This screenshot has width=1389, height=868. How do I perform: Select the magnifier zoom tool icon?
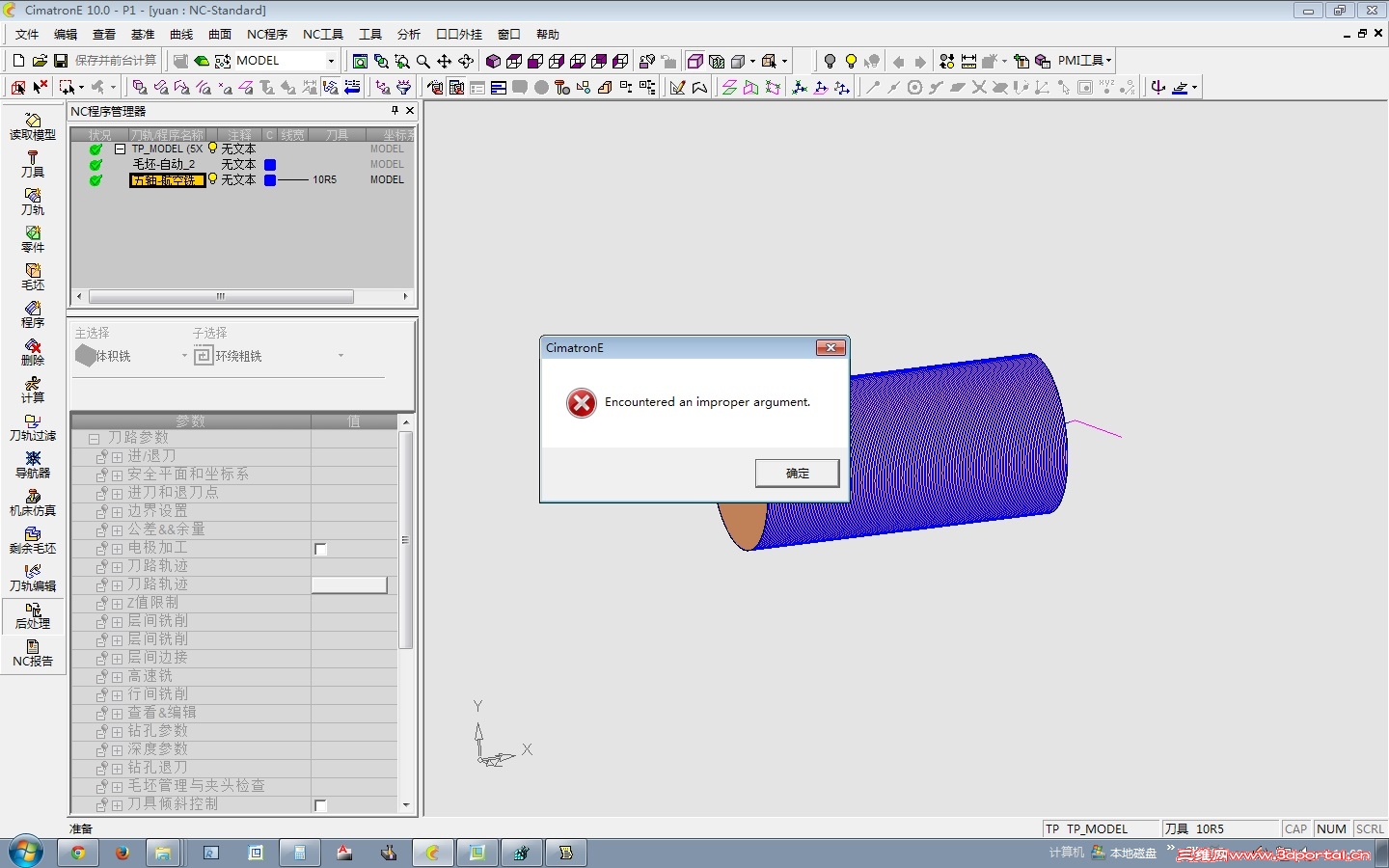point(422,61)
